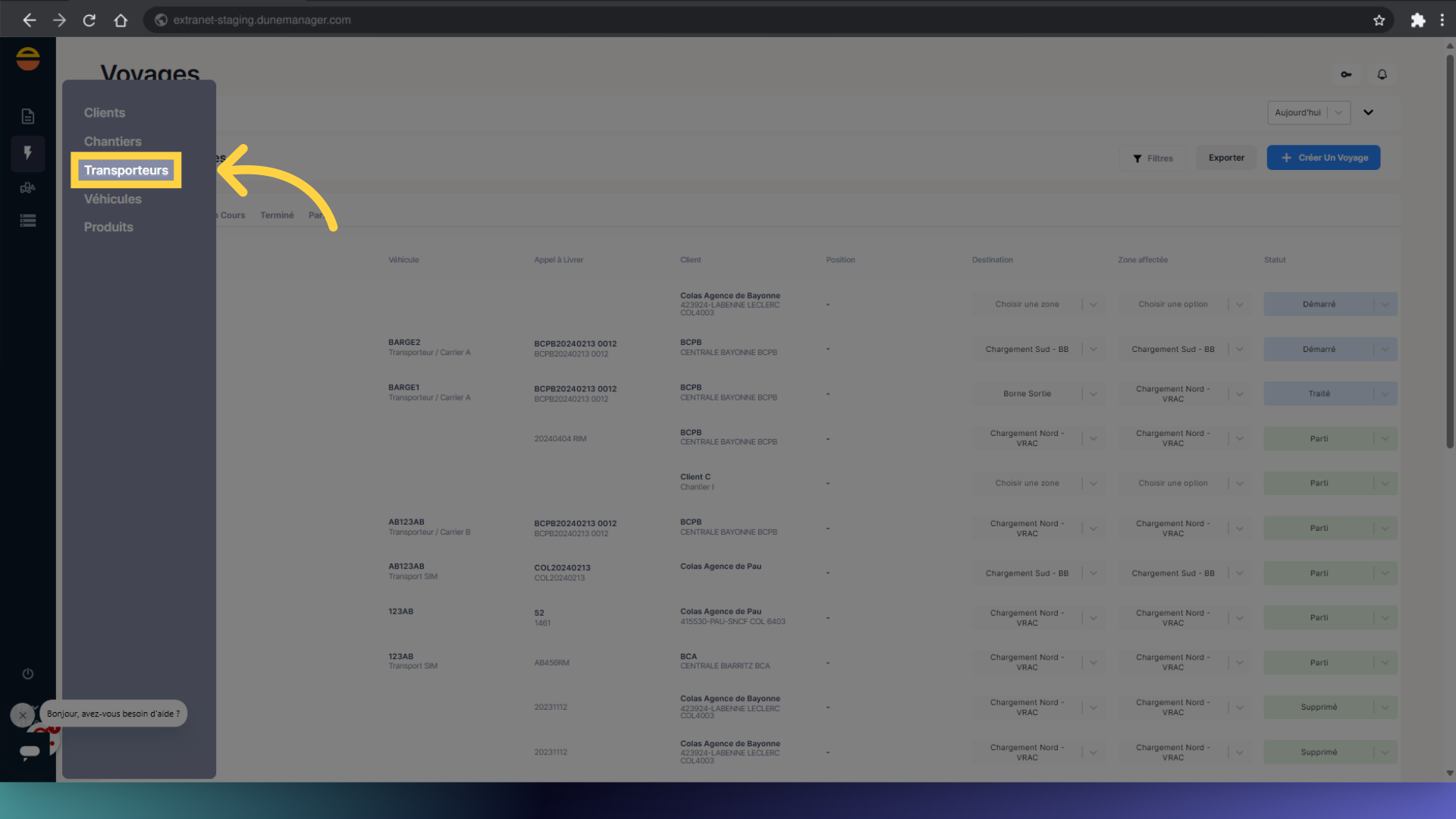1456x819 pixels.
Task: Click the stacked list sidebar icon
Action: click(x=28, y=221)
